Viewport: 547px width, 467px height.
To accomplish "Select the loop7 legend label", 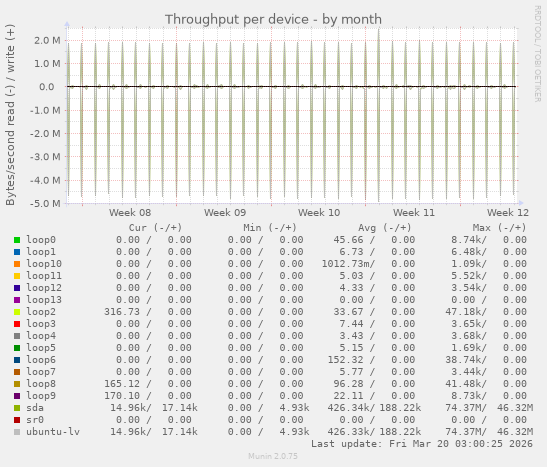I will 41,372.
